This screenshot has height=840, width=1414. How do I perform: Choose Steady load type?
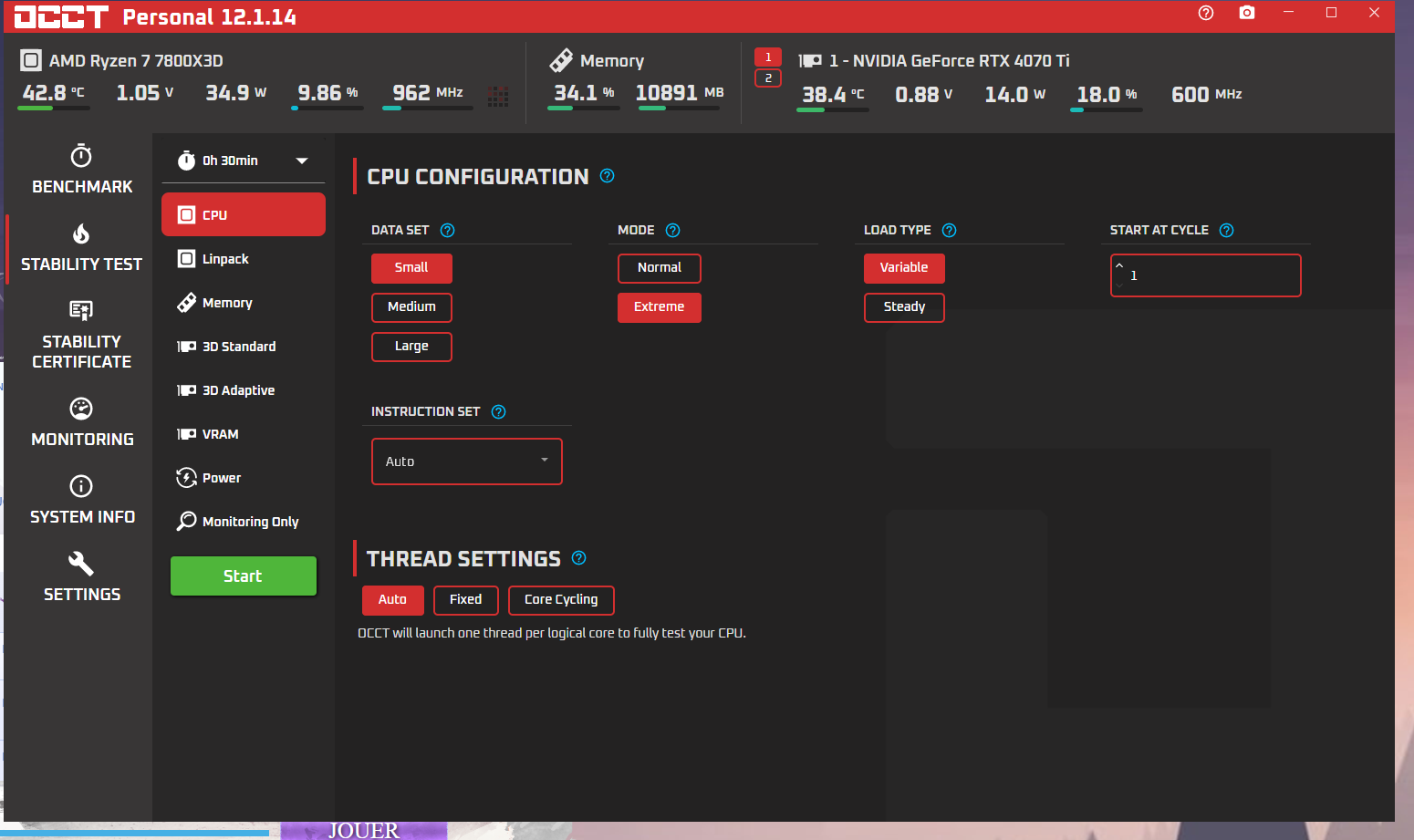pyautogui.click(x=904, y=307)
